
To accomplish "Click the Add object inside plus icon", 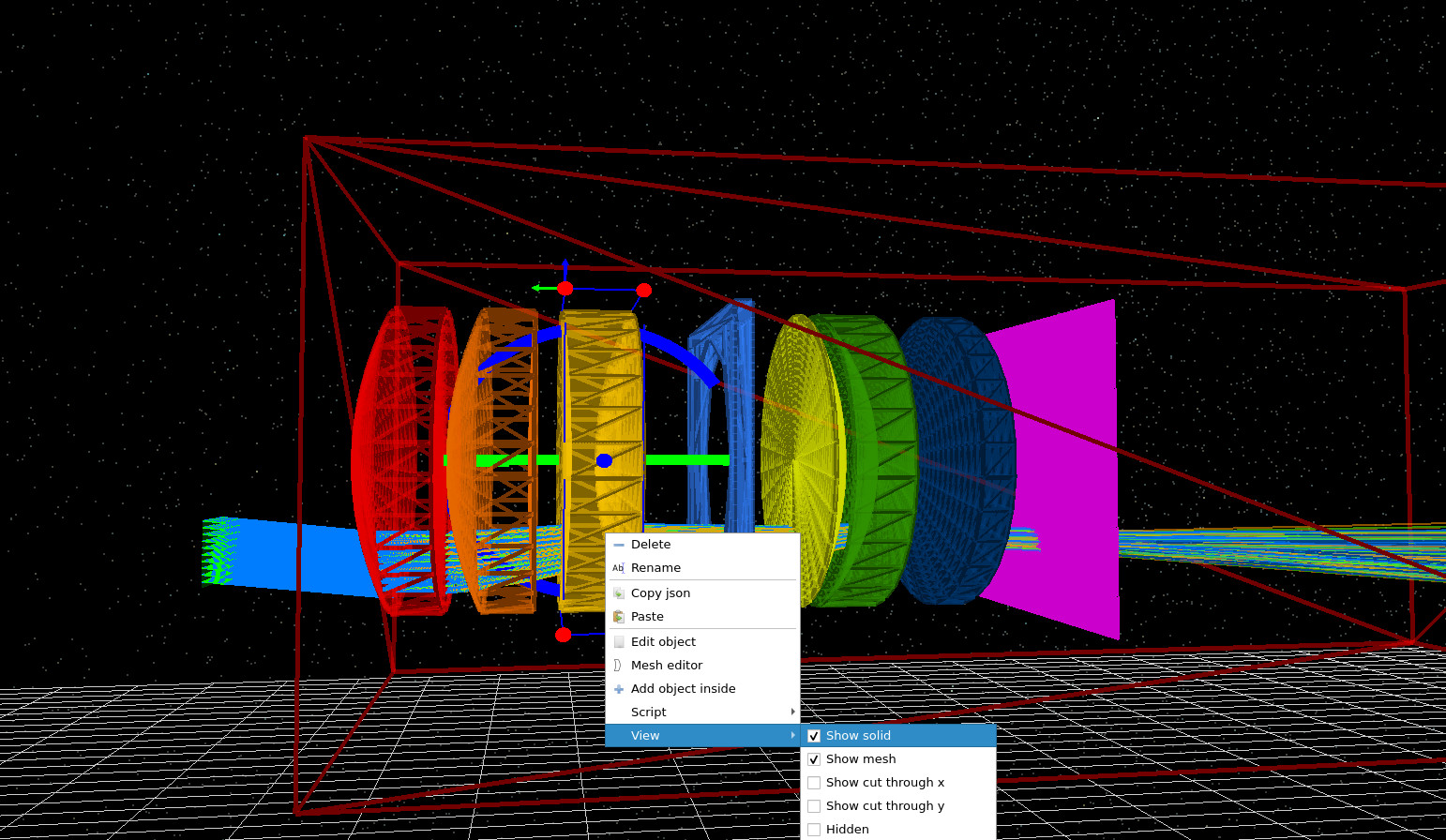I will coord(619,688).
